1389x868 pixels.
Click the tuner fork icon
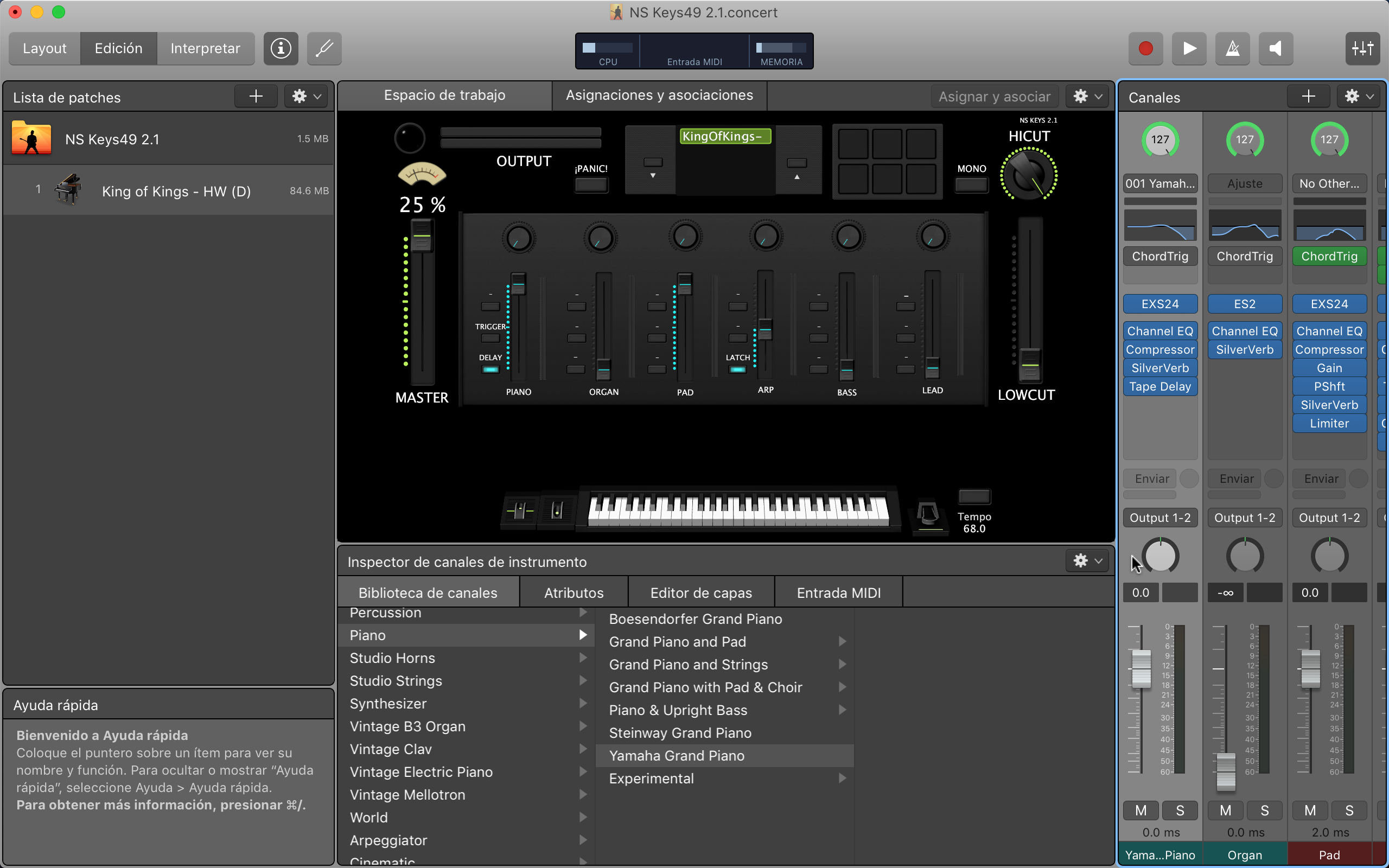[x=324, y=48]
